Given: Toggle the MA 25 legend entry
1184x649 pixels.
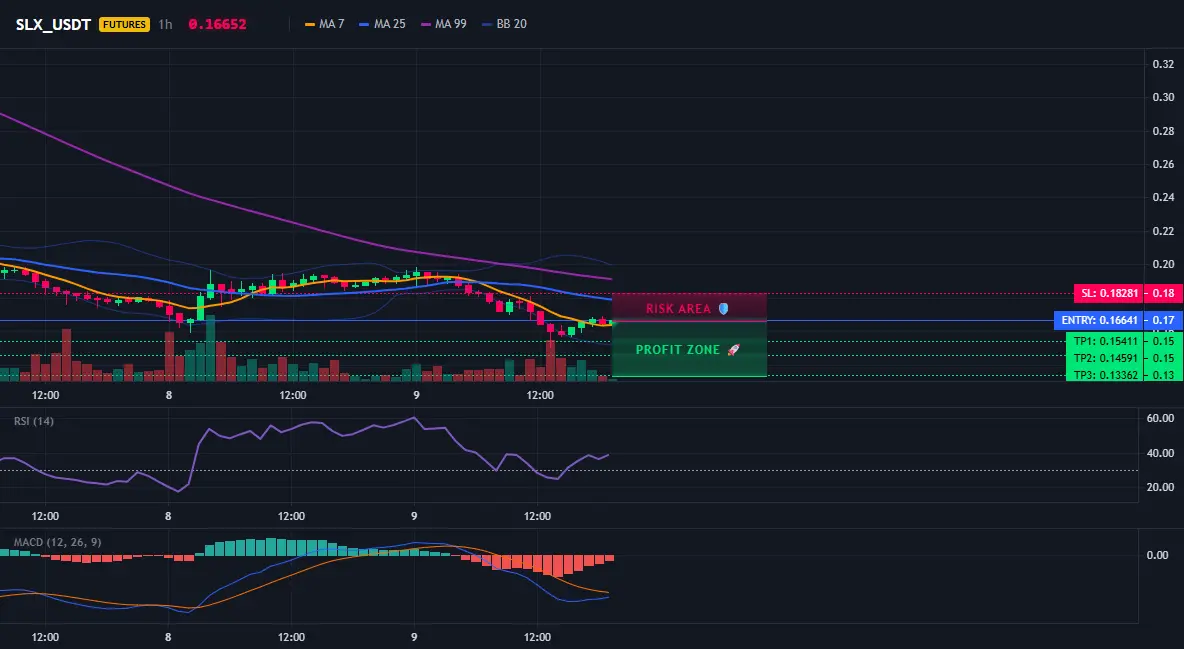Looking at the screenshot, I should point(383,24).
